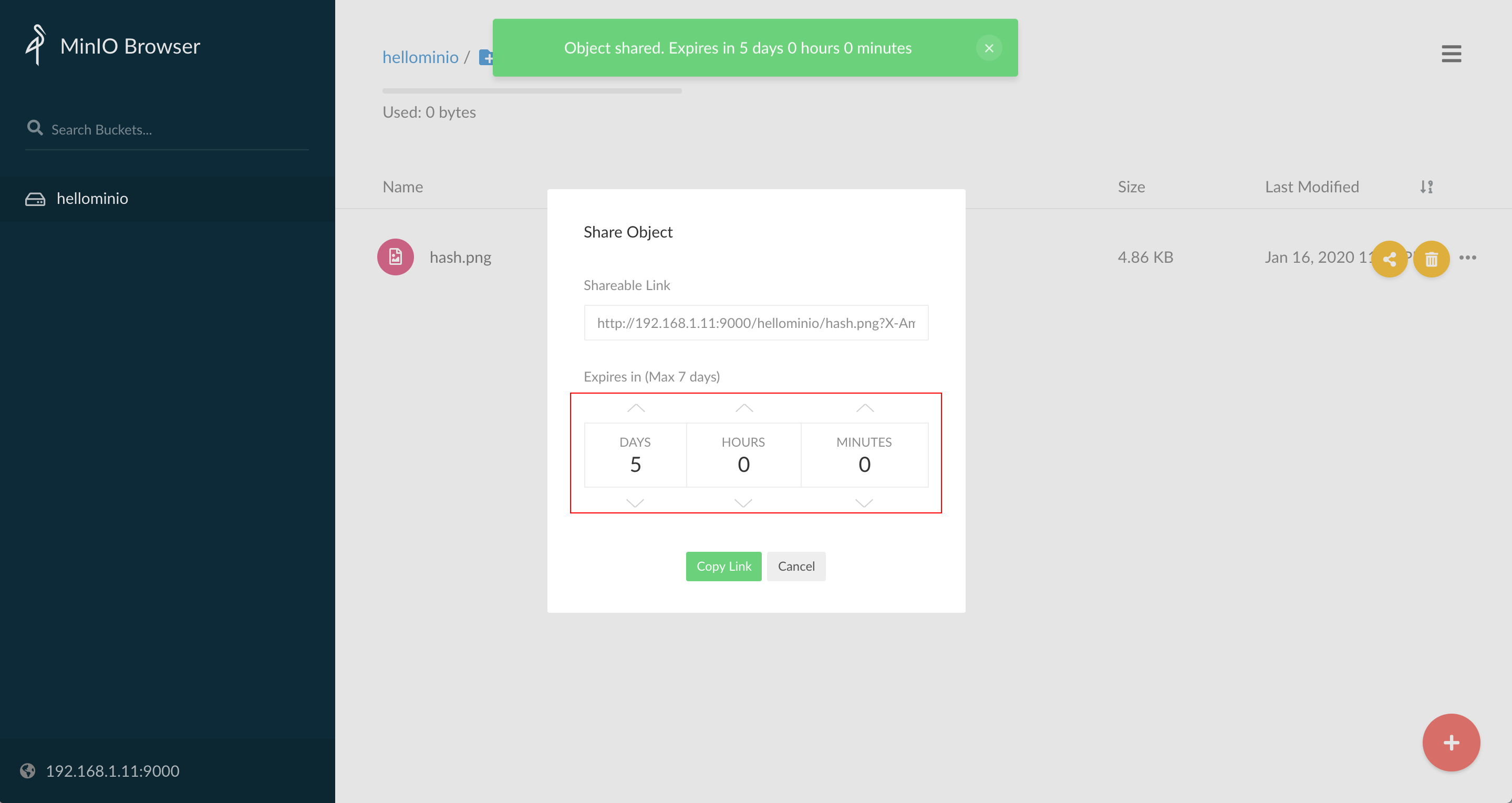The height and width of the screenshot is (803, 1512).
Task: Click the Search Buckets input field
Action: coord(170,128)
